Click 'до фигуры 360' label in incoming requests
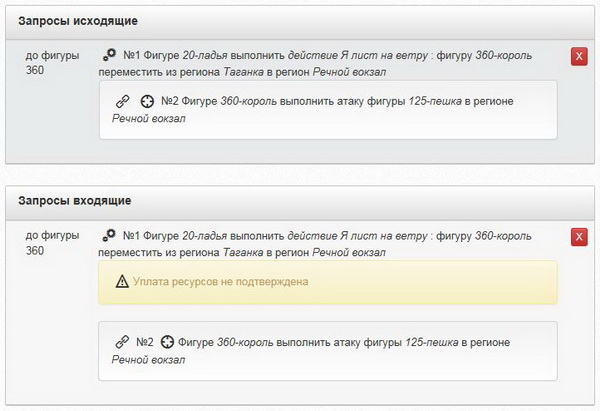600x411 pixels. (x=47, y=243)
